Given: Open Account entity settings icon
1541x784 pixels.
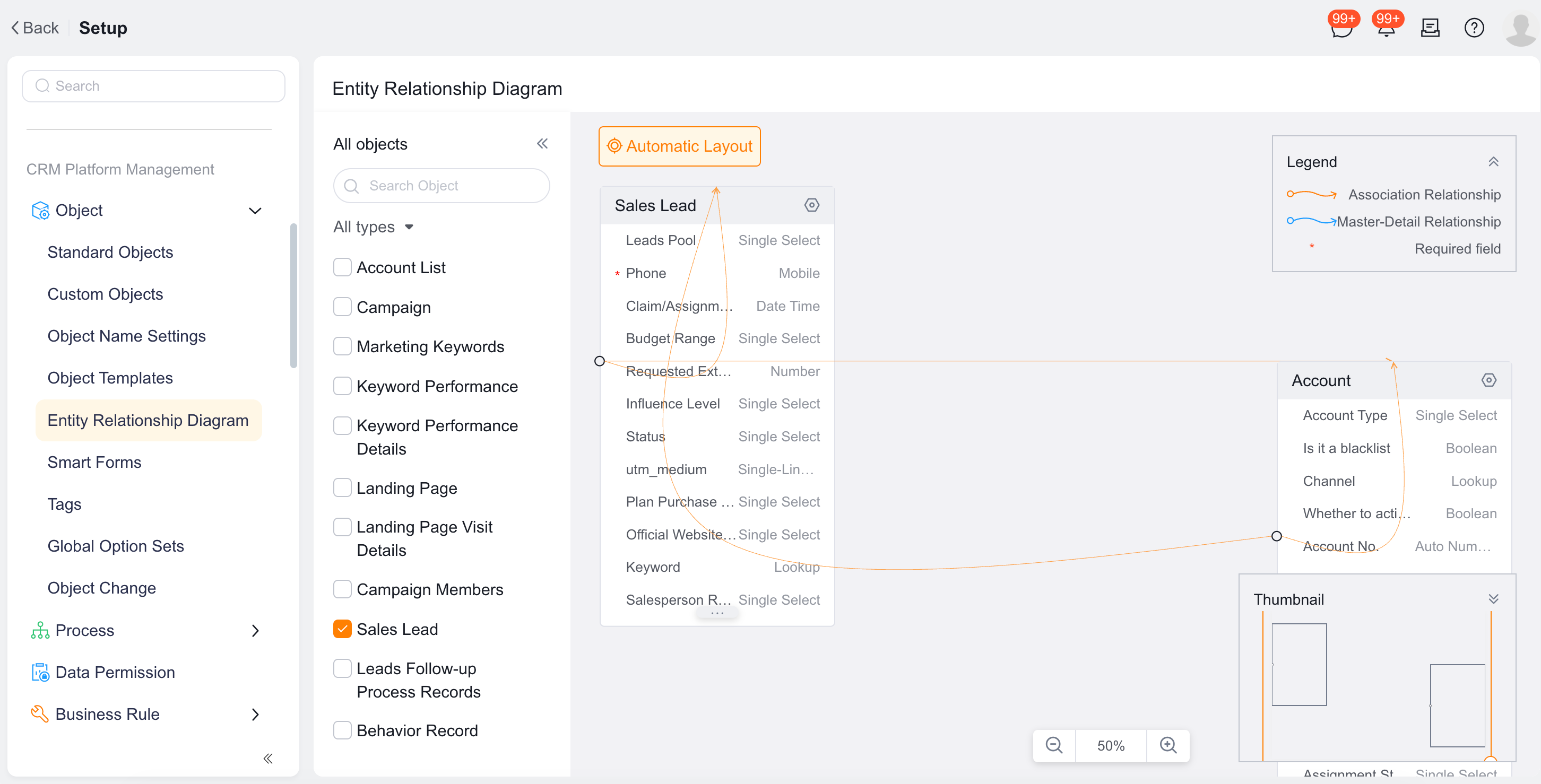Looking at the screenshot, I should pos(1488,380).
